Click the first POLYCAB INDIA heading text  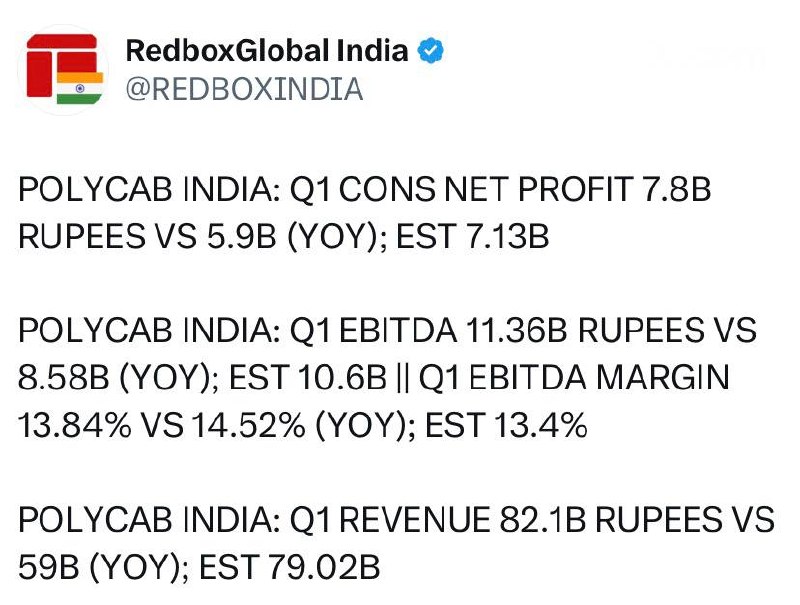(145, 189)
